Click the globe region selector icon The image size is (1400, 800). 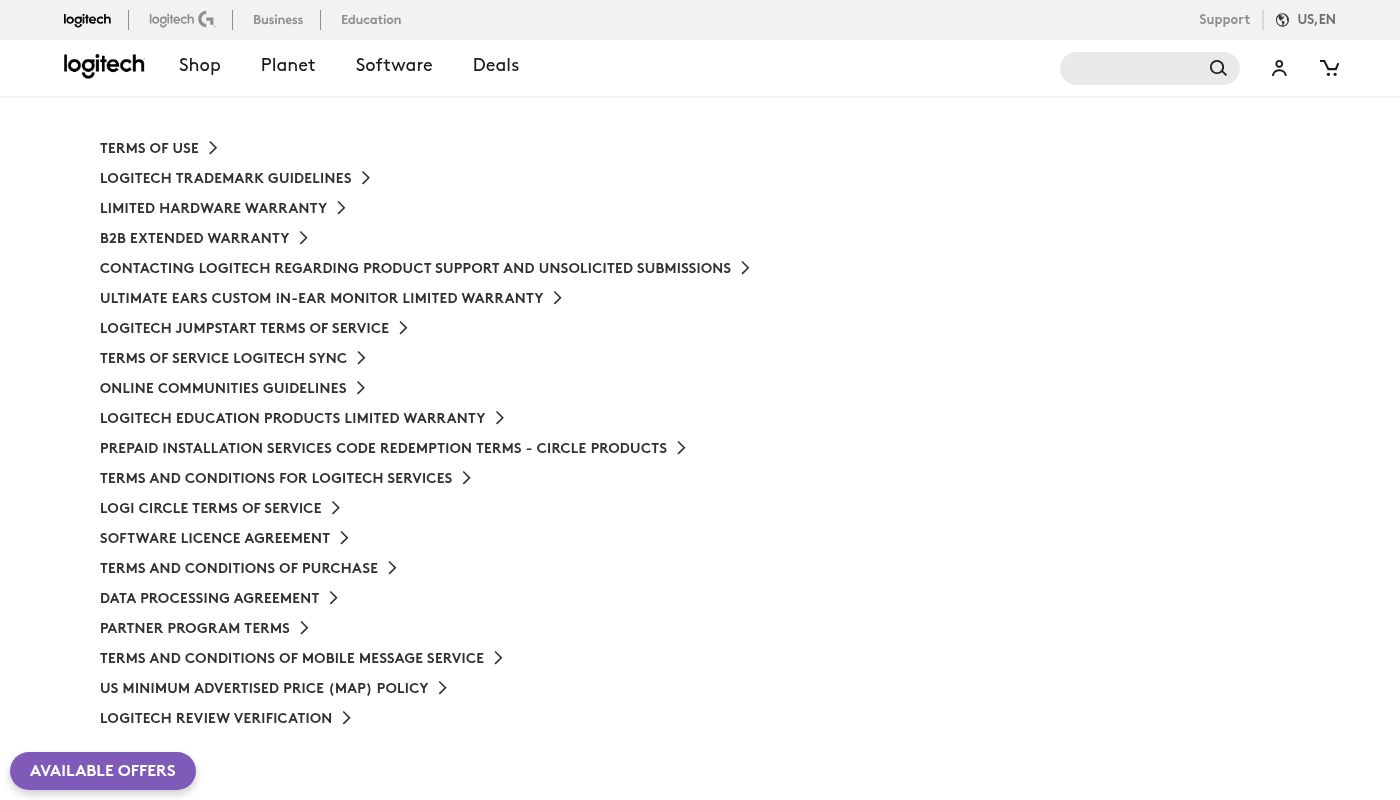point(1282,20)
